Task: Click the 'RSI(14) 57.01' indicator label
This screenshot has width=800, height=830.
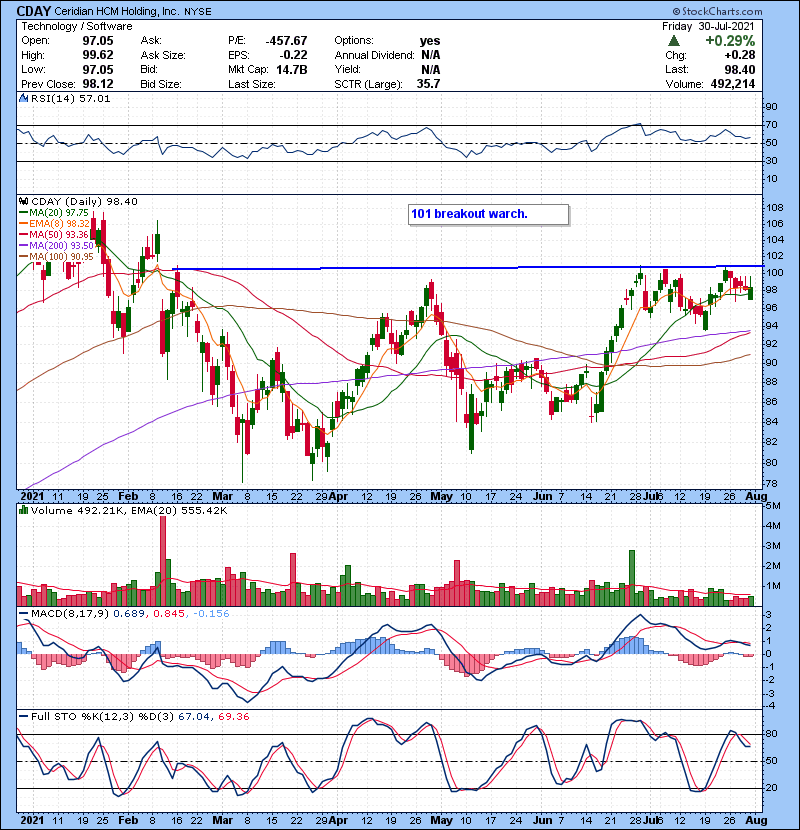Action: [71, 98]
